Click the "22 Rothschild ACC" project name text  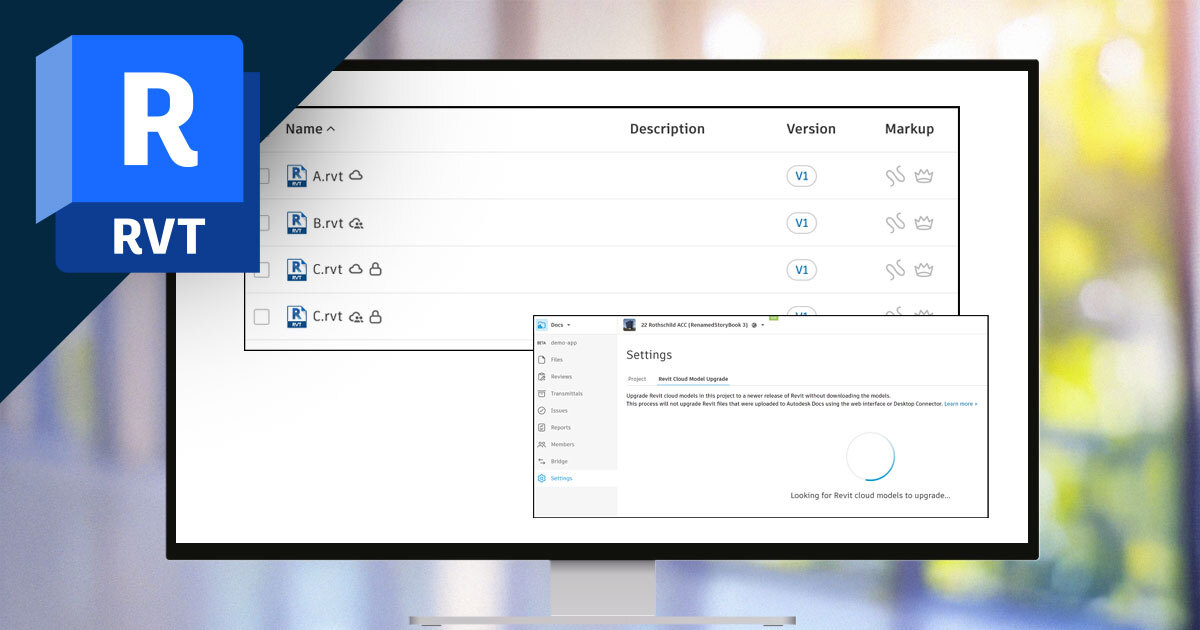tap(694, 325)
